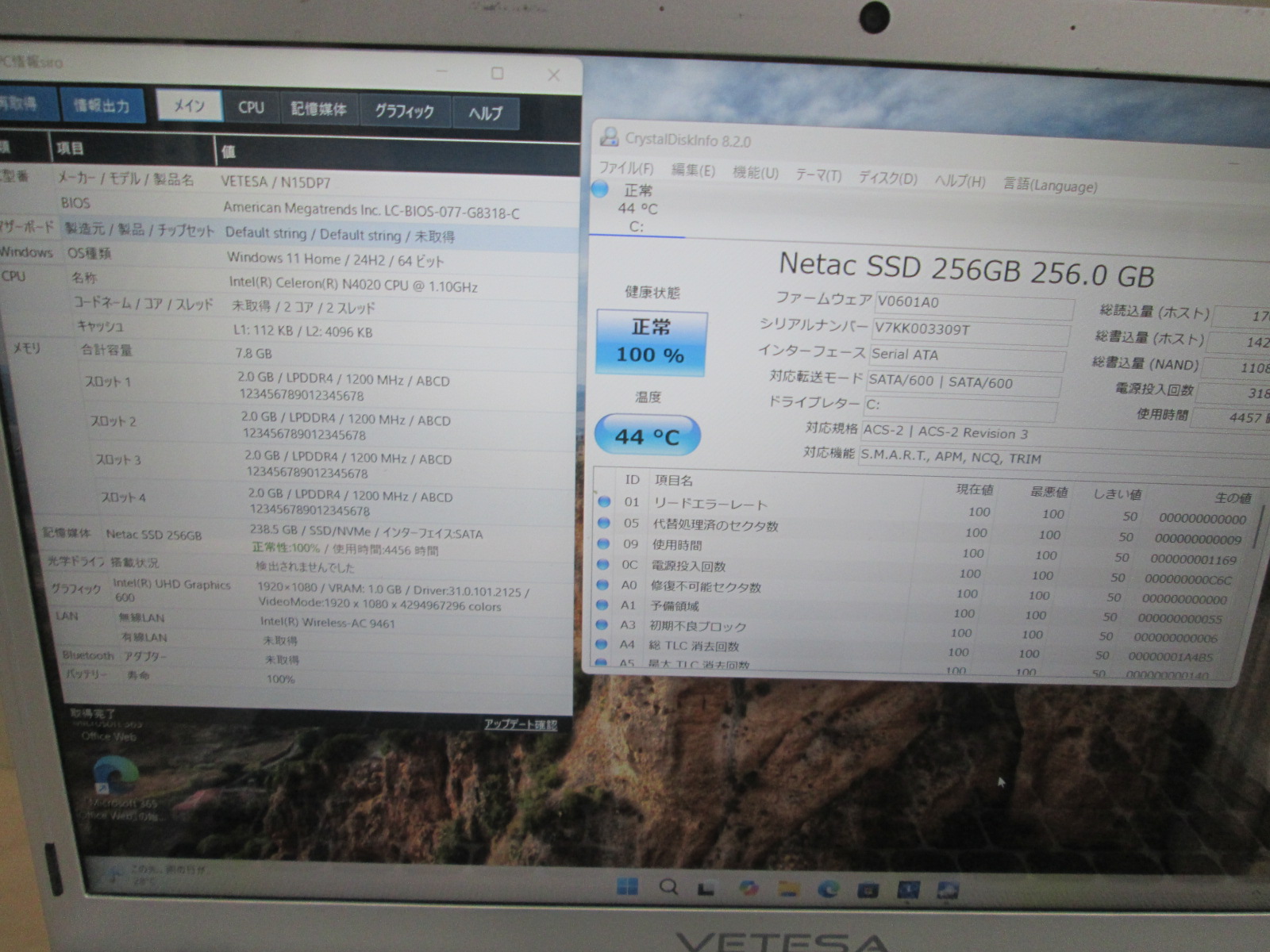Open Microsoft Edge from the taskbar
Viewport: 1270px width, 952px height.
[x=829, y=889]
